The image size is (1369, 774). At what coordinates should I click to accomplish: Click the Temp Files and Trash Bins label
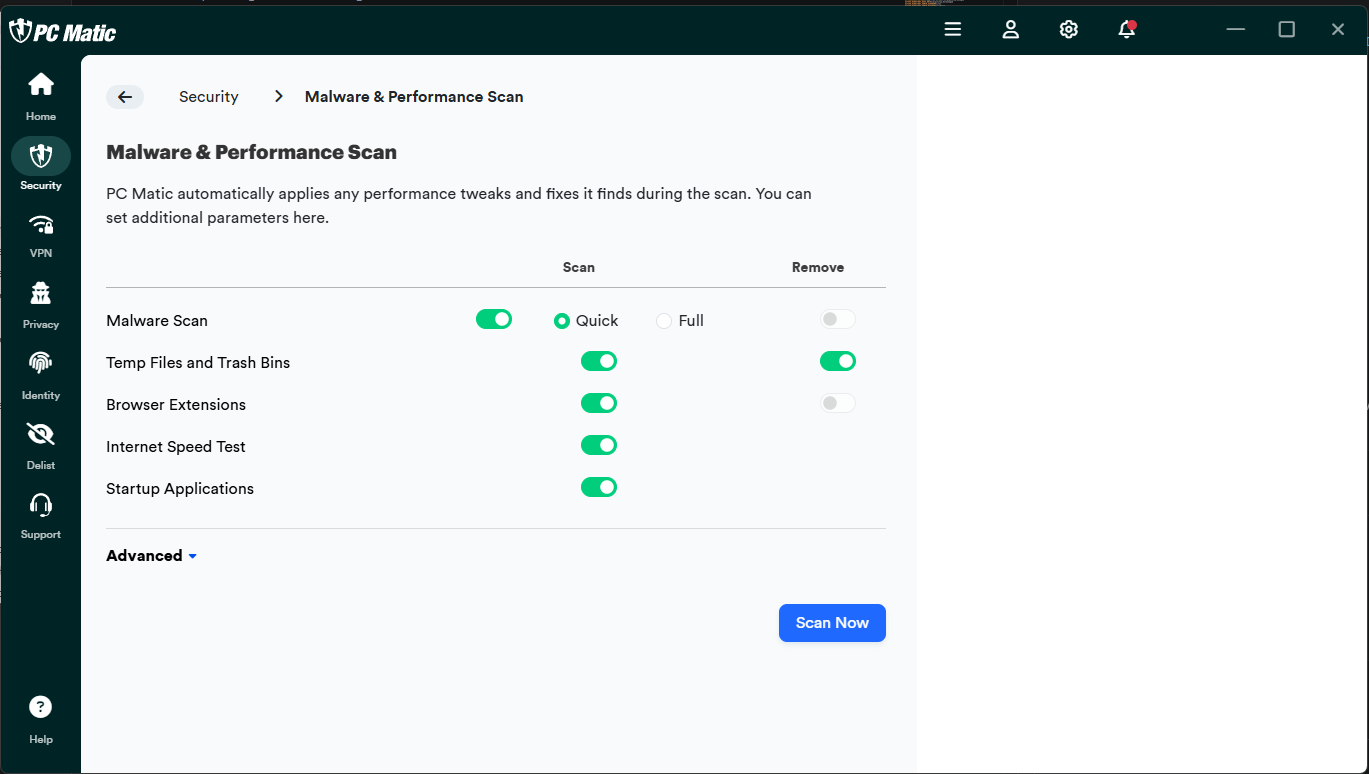pyautogui.click(x=198, y=363)
